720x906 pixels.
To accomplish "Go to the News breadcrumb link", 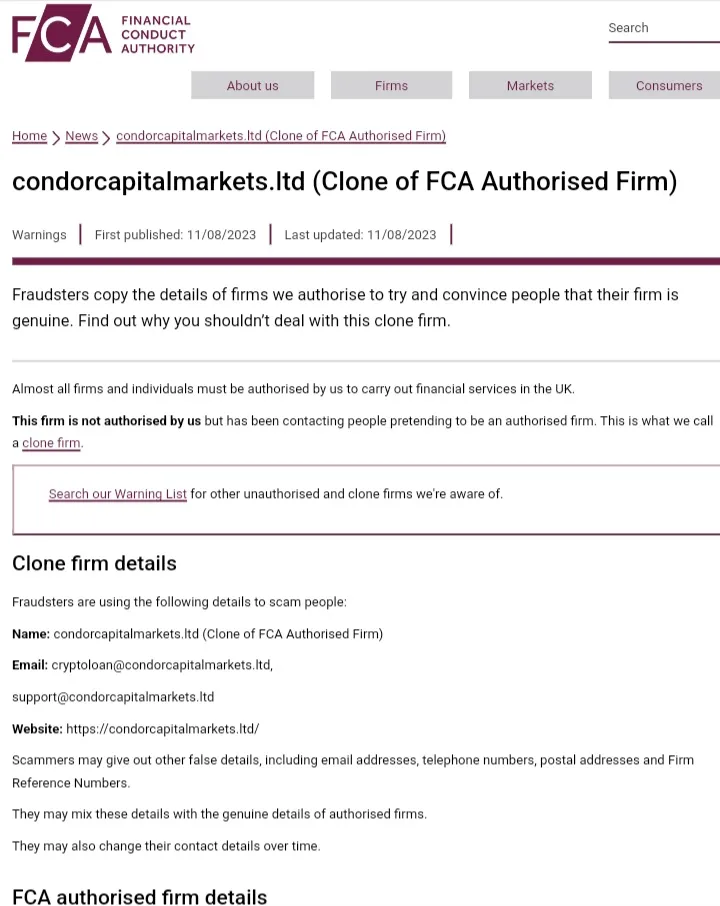I will point(81,136).
